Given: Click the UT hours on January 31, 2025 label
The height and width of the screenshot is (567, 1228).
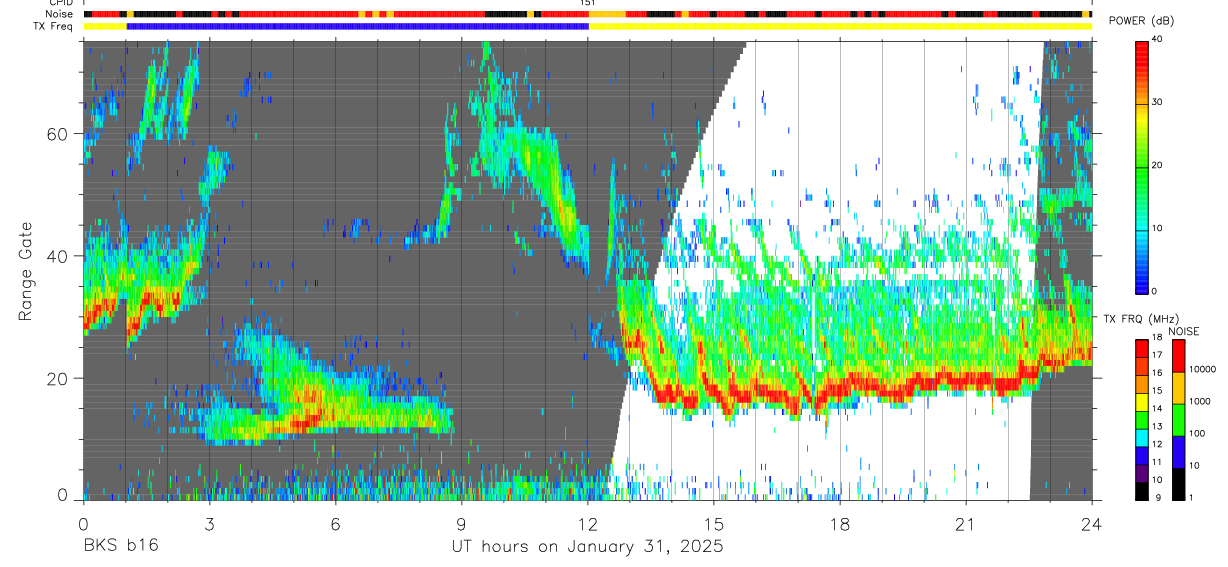Looking at the screenshot, I should 587,547.
